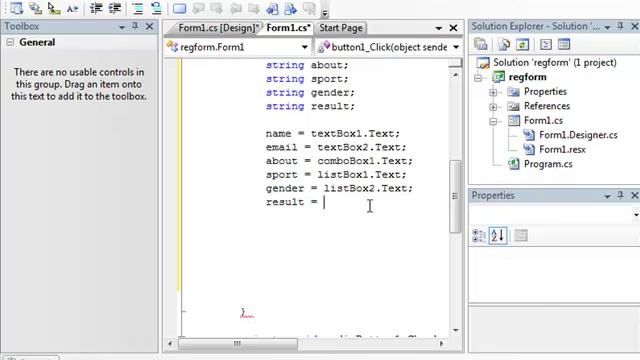Open the Toolbox window position dropdown arrow
This screenshot has width=640, height=360.
coord(122,27)
